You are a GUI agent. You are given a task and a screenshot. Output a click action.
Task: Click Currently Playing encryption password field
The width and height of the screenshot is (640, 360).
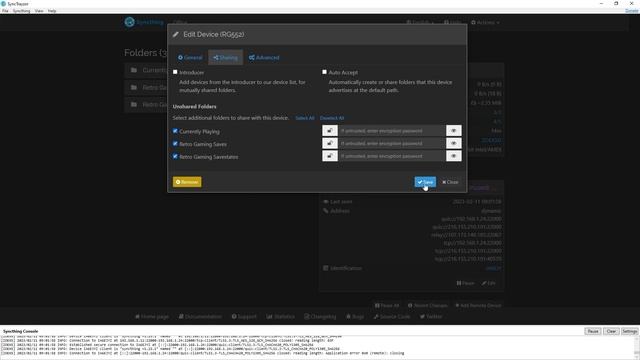(x=392, y=131)
